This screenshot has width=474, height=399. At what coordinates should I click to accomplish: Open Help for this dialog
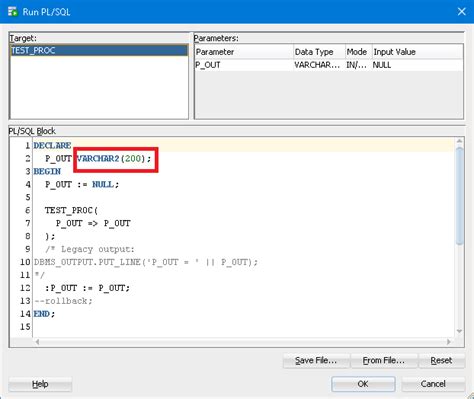(40, 384)
